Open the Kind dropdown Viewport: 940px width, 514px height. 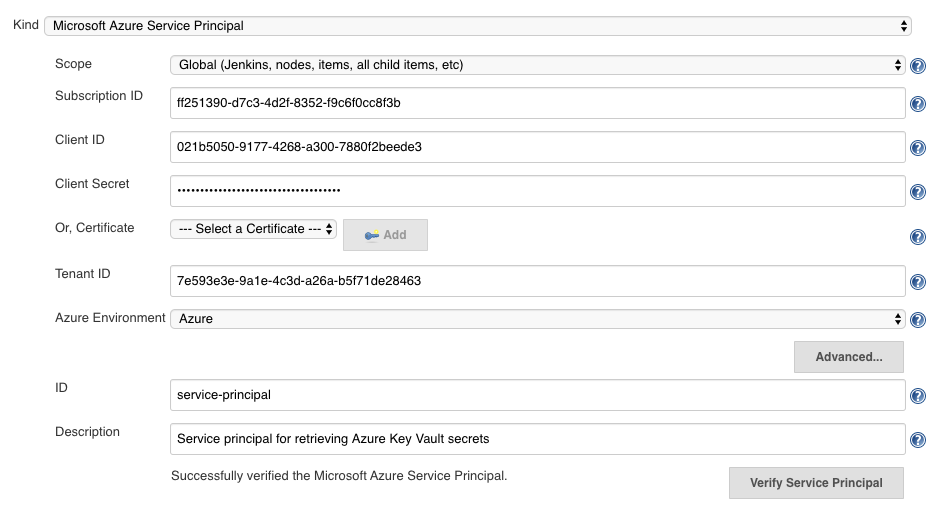(478, 26)
